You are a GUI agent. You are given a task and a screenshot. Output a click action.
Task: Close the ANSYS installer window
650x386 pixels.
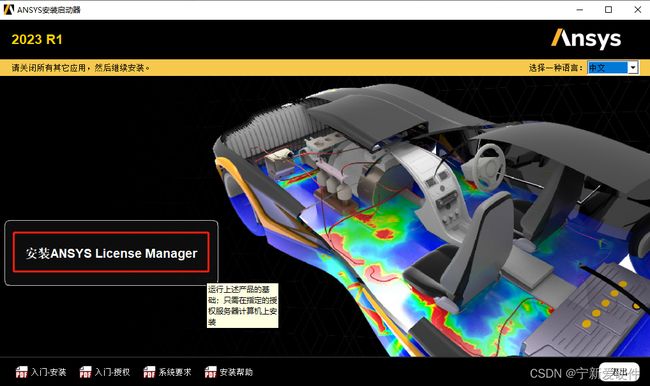(638, 10)
